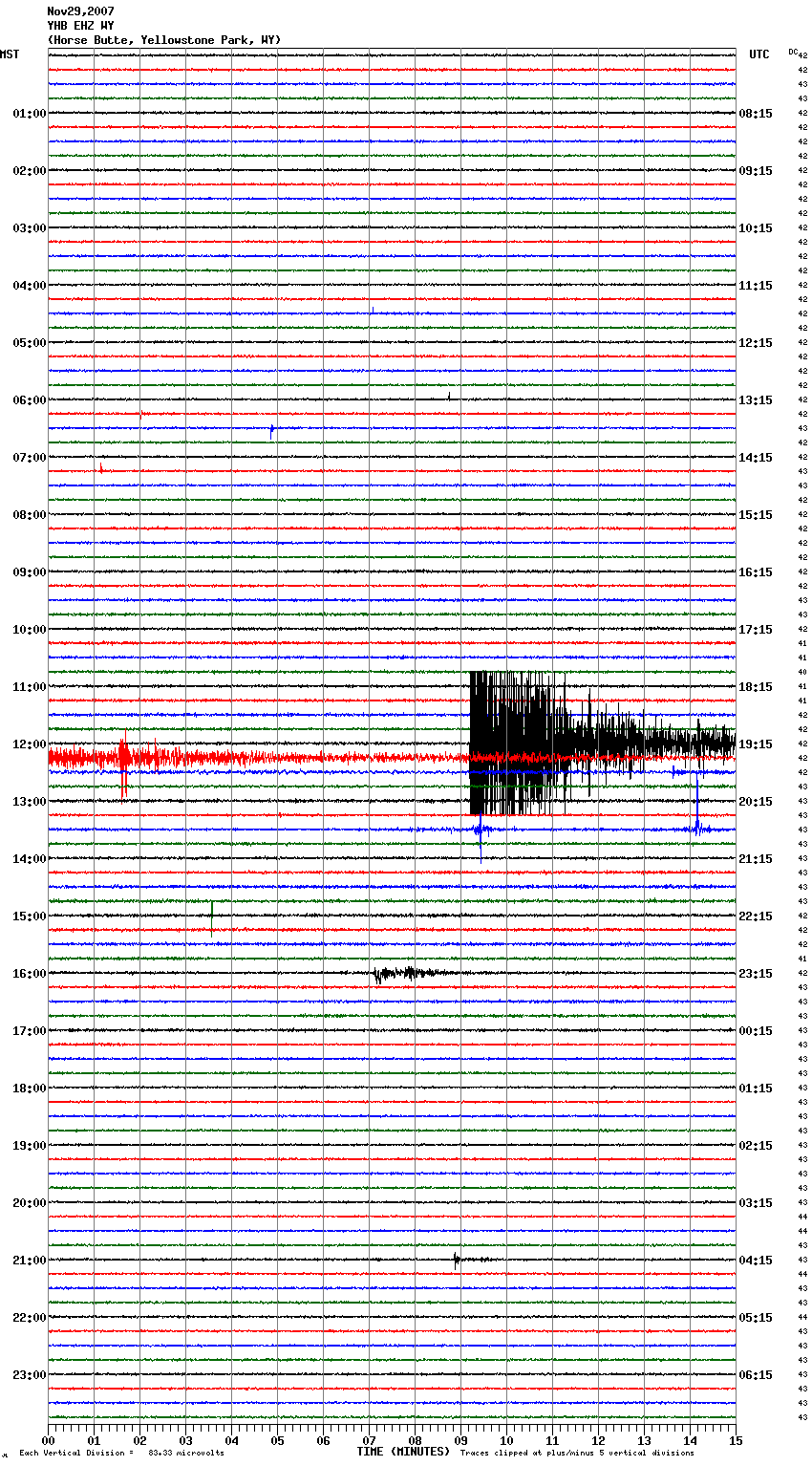812x1466 pixels.
Task: Click the 01:00 MST row label
Action: point(30,114)
